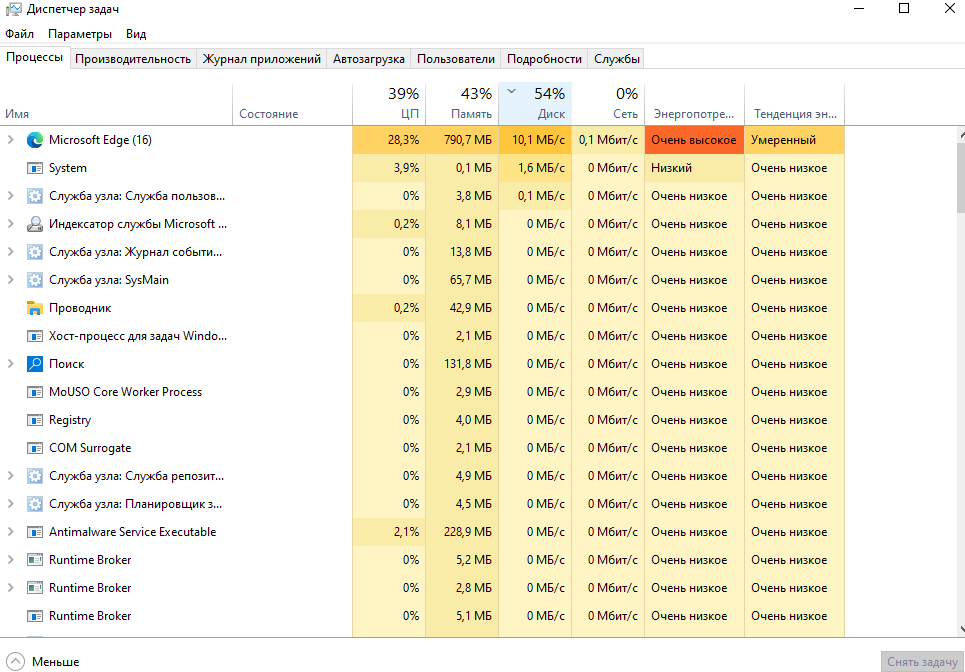Screen dimensions: 965x672
Task: Select the Процессы tab
Action: [34, 58]
